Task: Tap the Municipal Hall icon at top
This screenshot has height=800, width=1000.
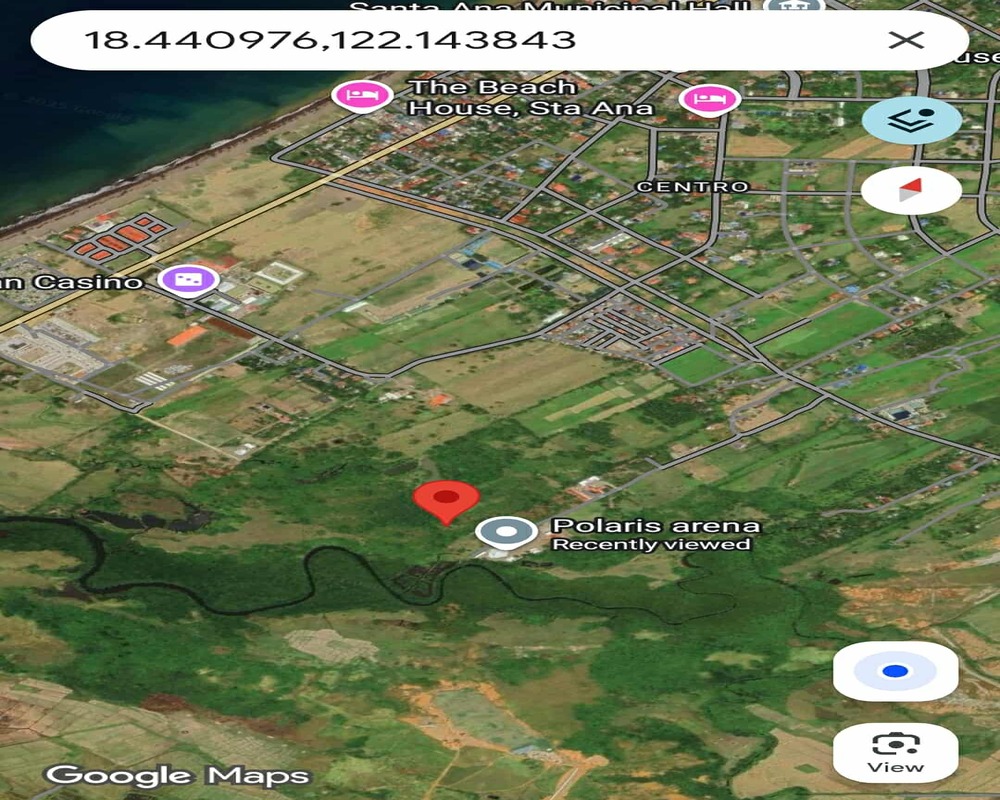Action: point(793,6)
